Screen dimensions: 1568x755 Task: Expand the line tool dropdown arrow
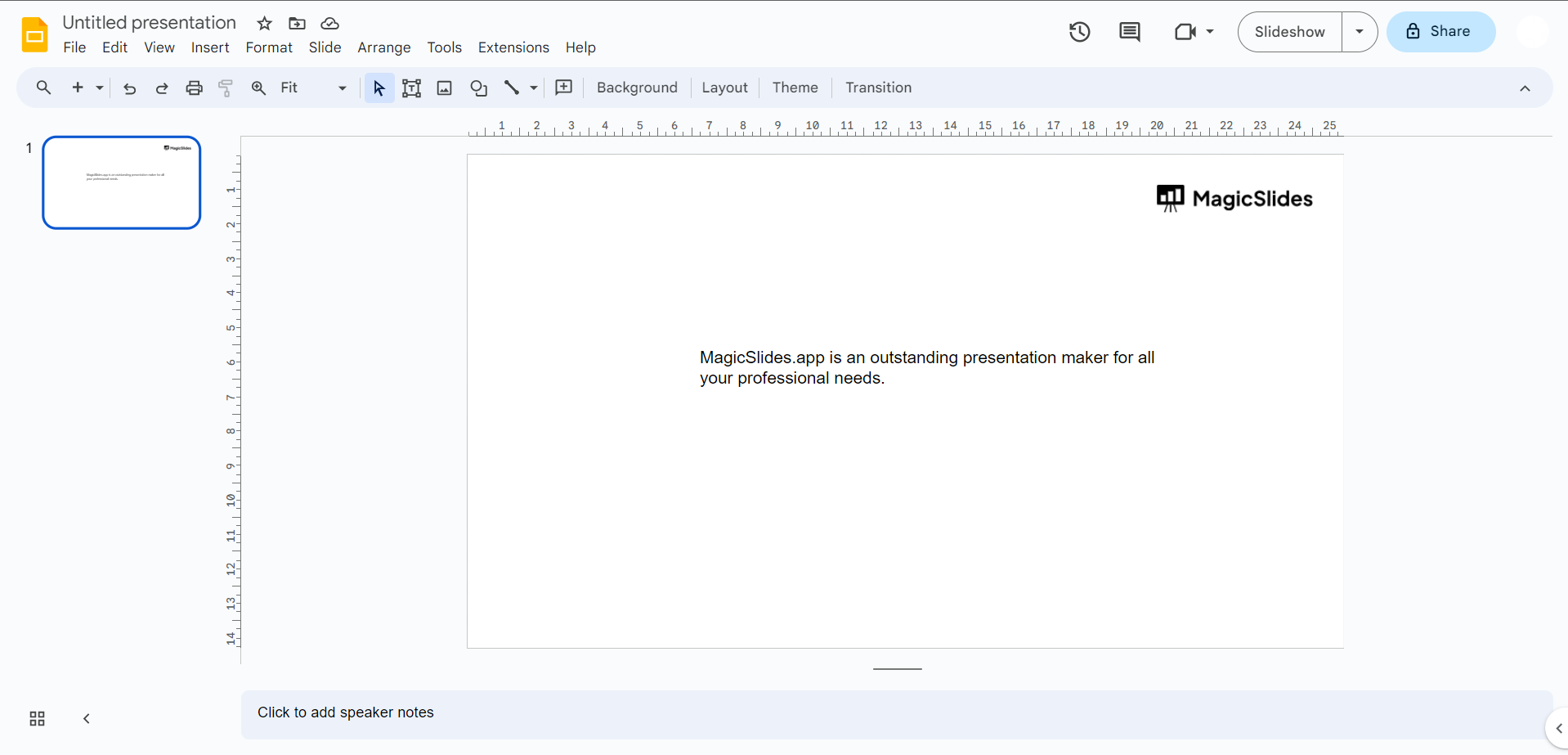pos(534,88)
